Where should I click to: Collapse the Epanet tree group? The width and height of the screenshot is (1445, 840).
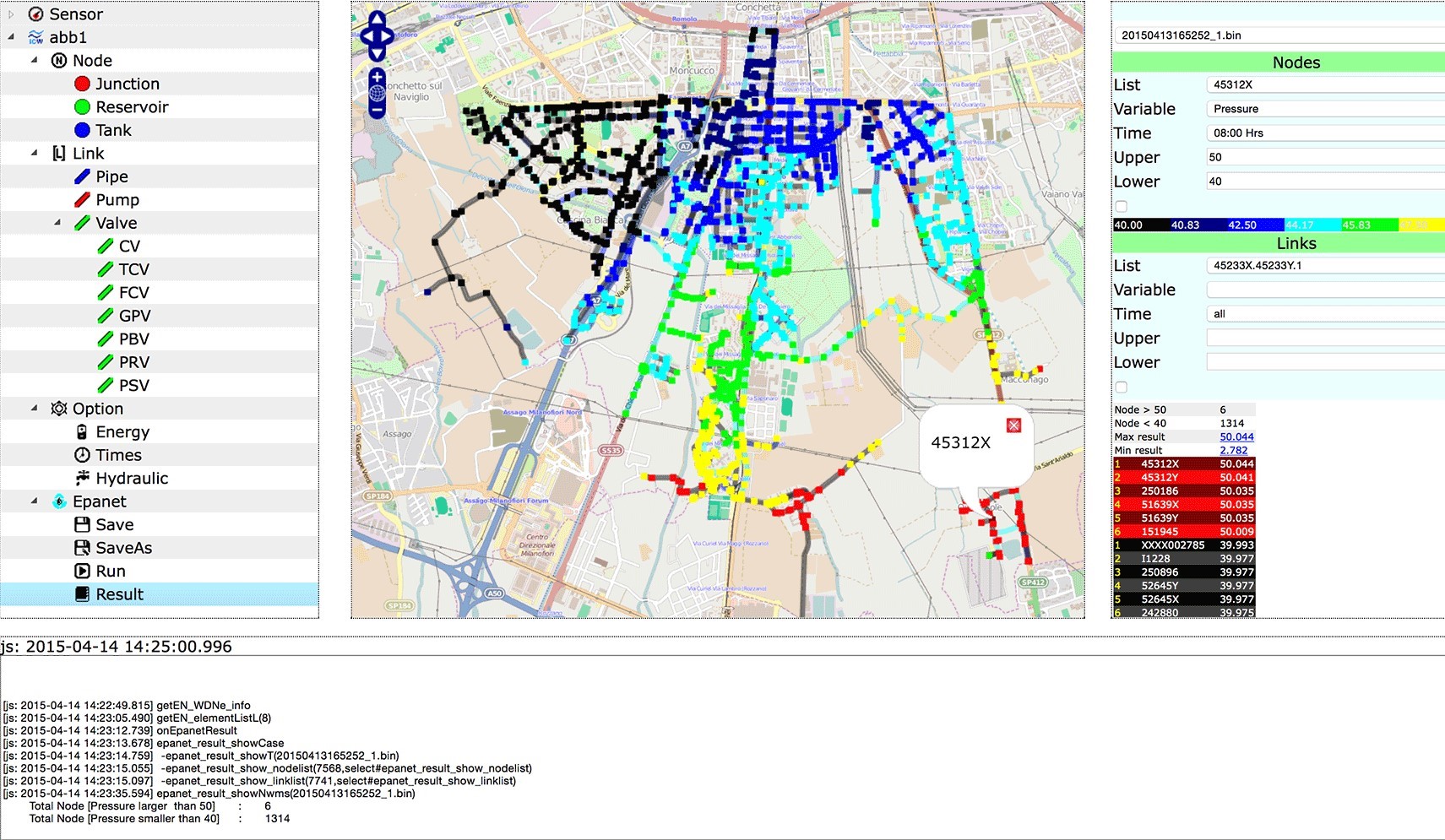pos(35,501)
